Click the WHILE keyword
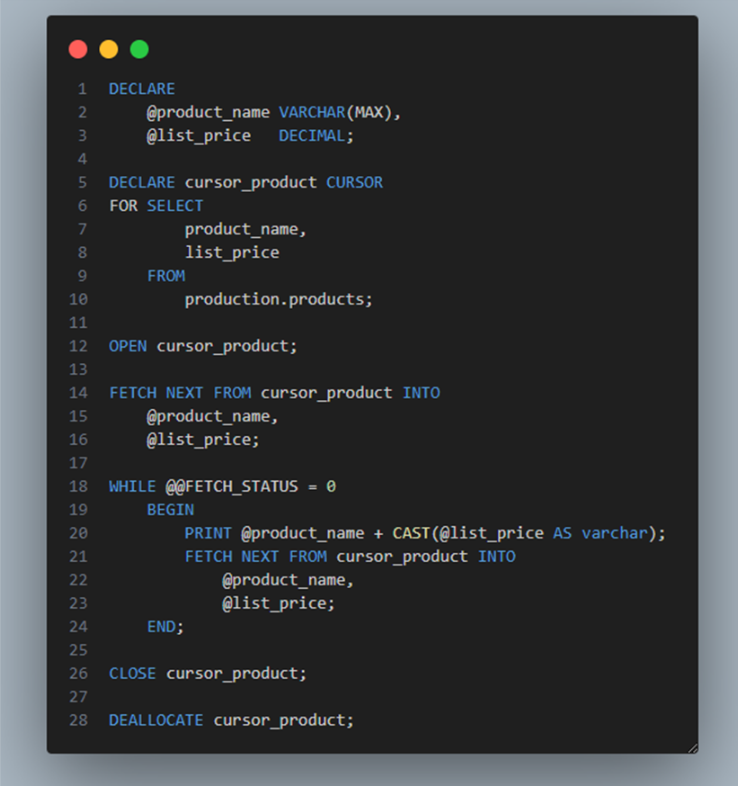The height and width of the screenshot is (786, 738). 132,486
